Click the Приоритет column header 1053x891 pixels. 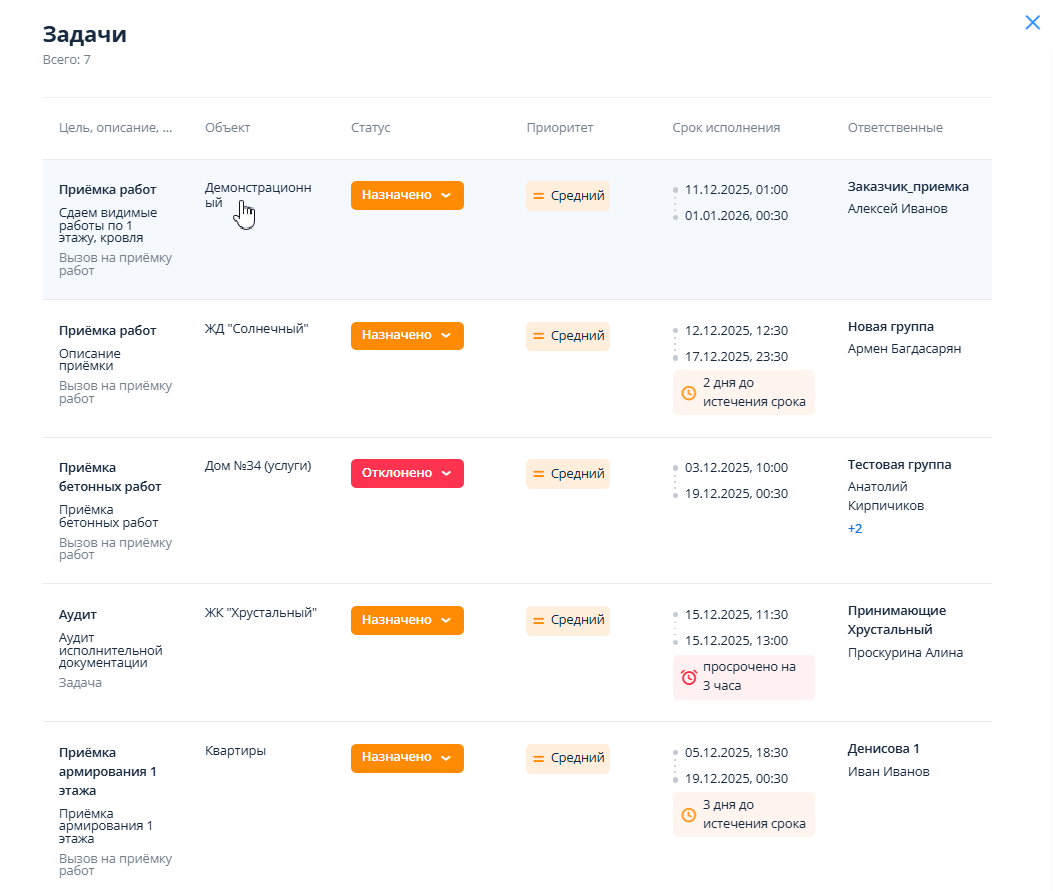point(559,128)
